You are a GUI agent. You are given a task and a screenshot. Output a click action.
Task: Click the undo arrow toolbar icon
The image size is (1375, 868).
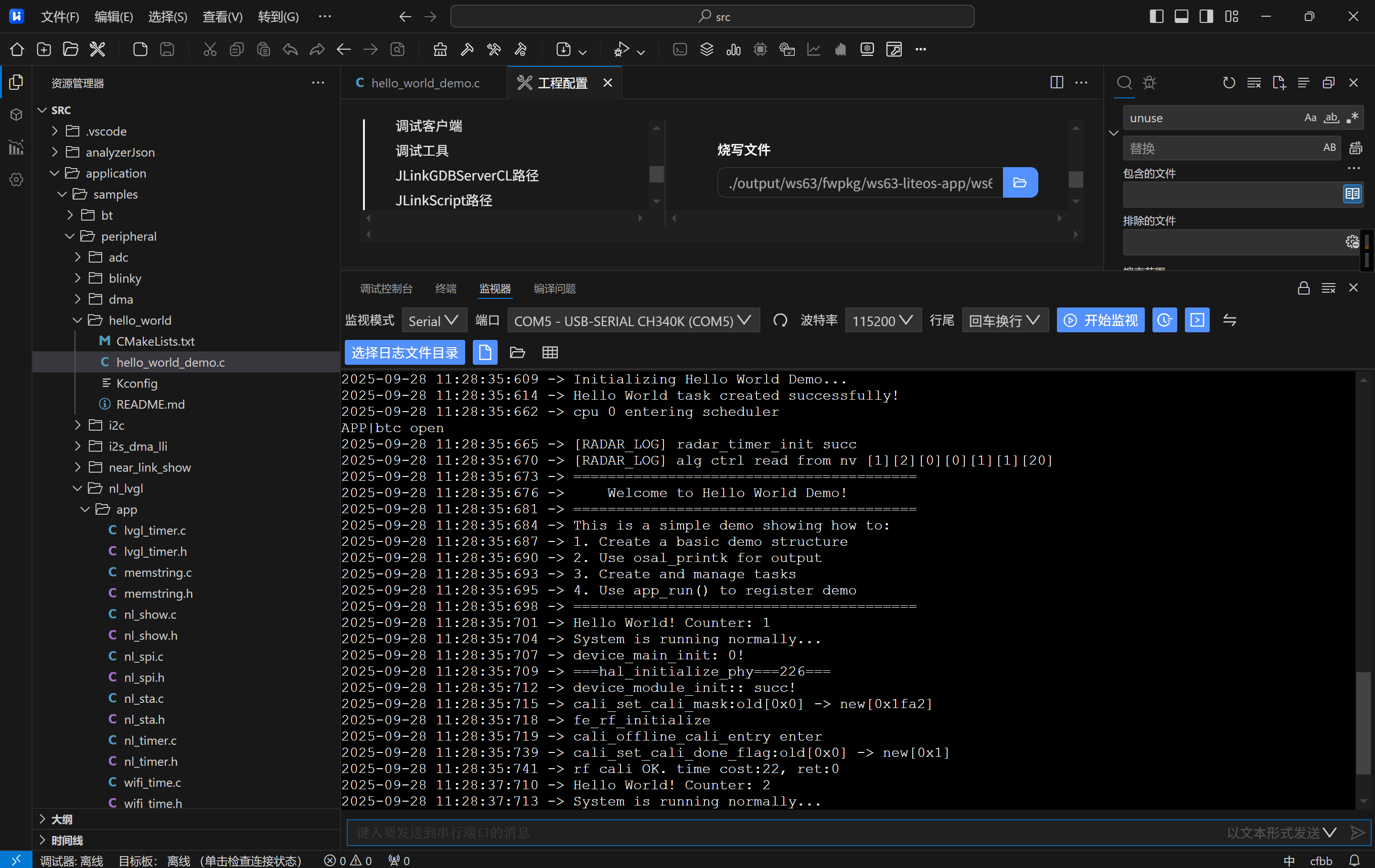[x=290, y=50]
